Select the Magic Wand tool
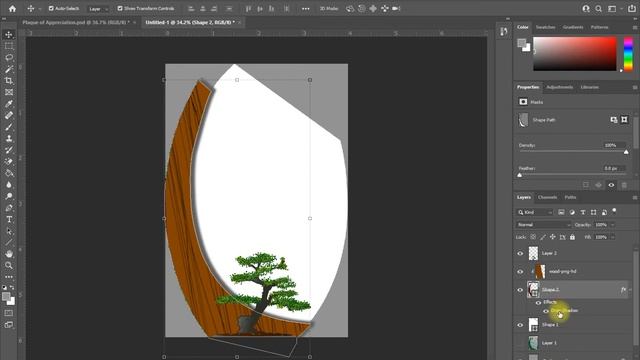 pos(9,69)
